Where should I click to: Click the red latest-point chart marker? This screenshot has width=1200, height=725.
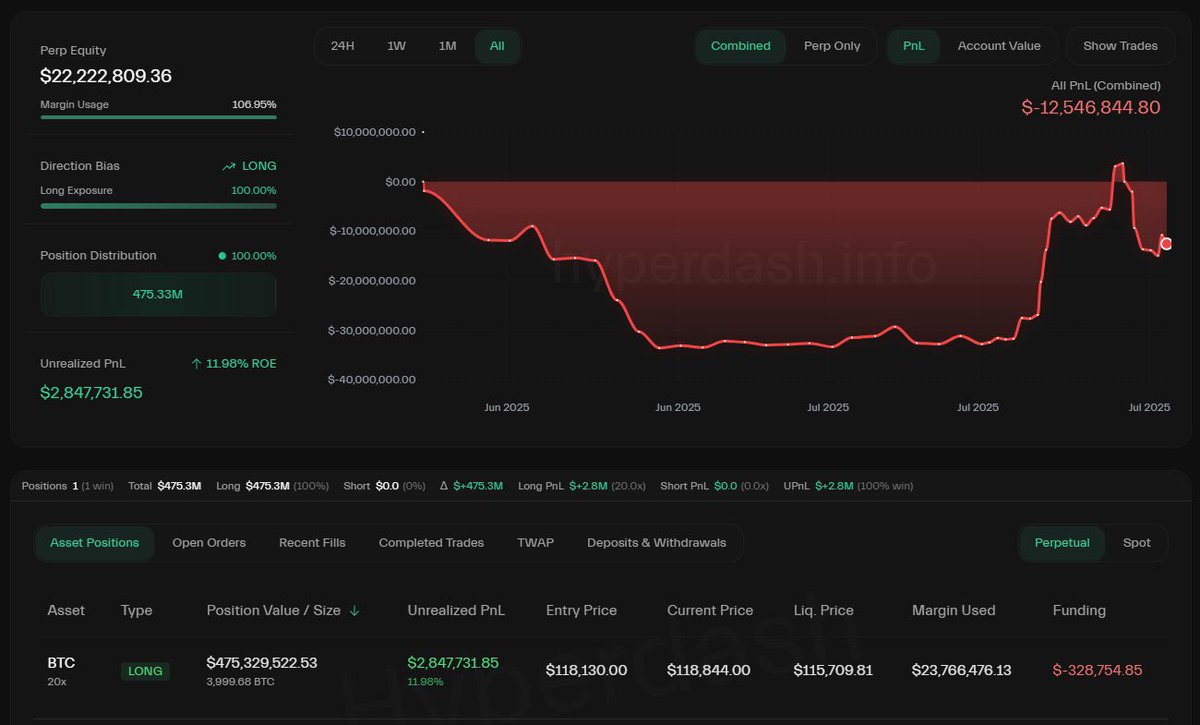(1166, 244)
